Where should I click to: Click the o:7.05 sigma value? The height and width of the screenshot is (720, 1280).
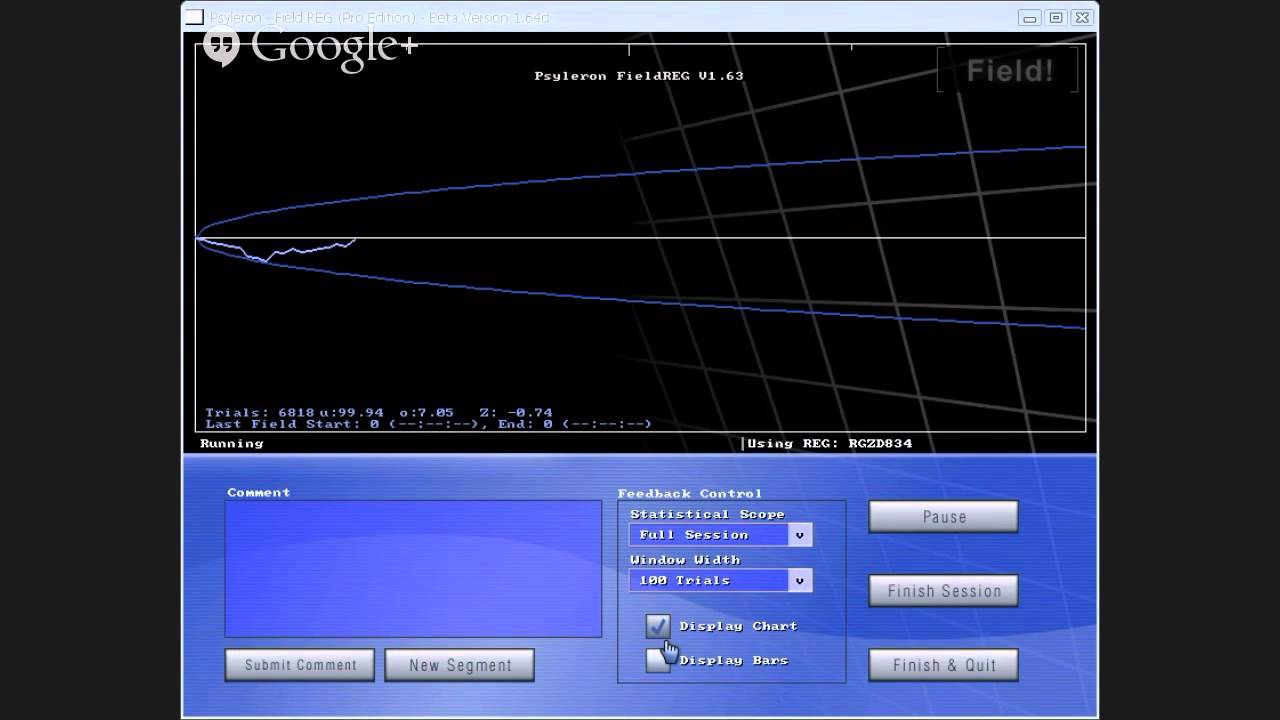point(427,412)
